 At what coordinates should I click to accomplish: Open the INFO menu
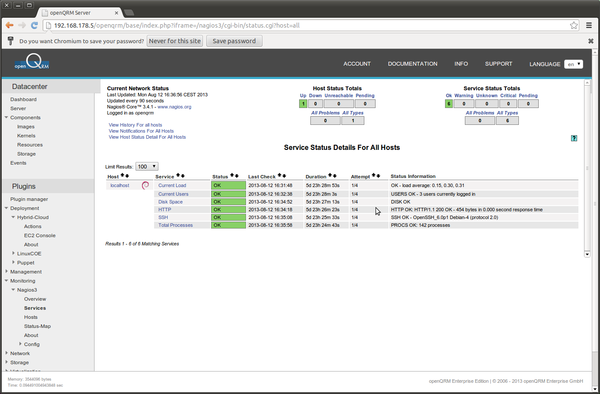(x=461, y=64)
